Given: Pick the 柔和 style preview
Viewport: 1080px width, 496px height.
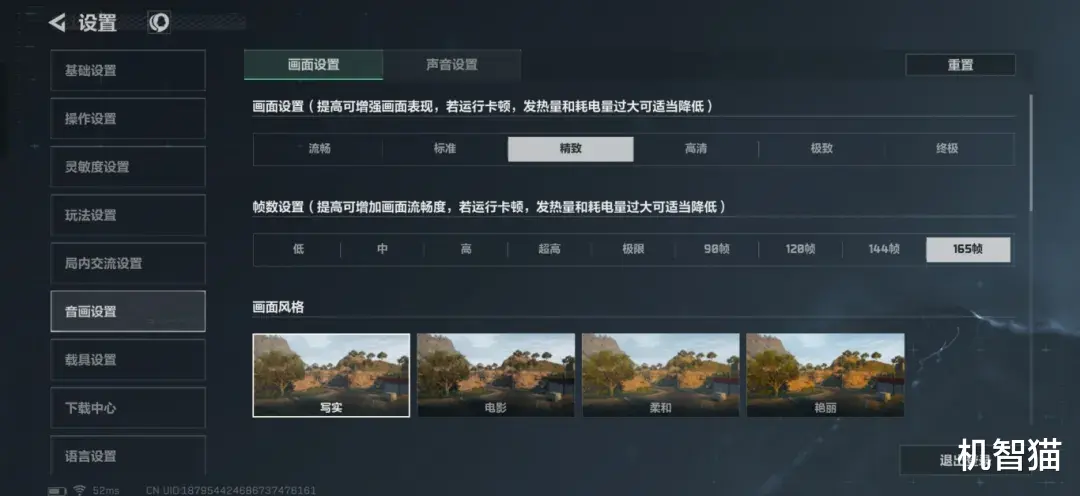Looking at the screenshot, I should (x=661, y=375).
